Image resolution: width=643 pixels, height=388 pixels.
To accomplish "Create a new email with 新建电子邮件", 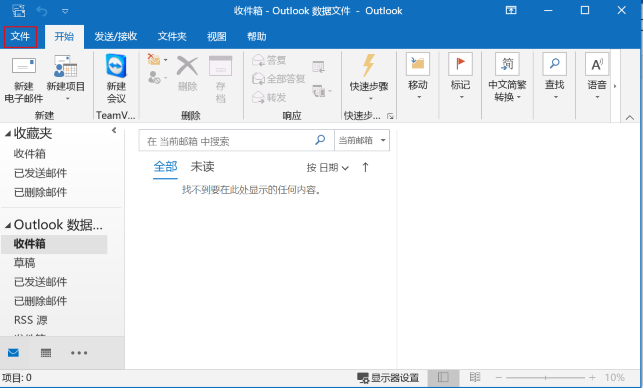I will (23, 79).
